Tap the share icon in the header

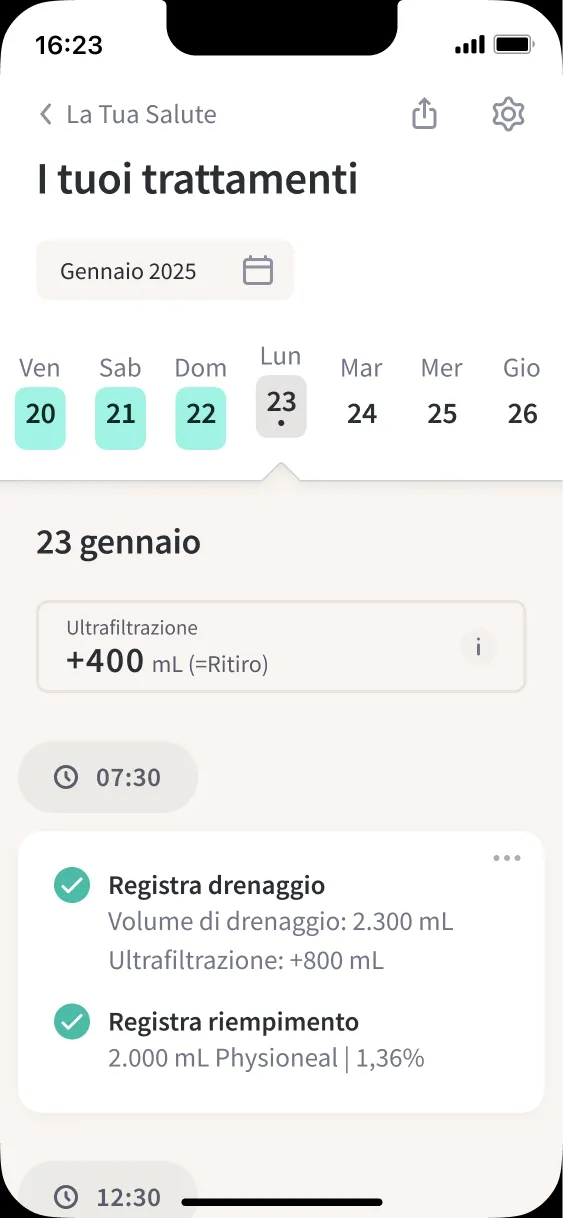coord(425,114)
